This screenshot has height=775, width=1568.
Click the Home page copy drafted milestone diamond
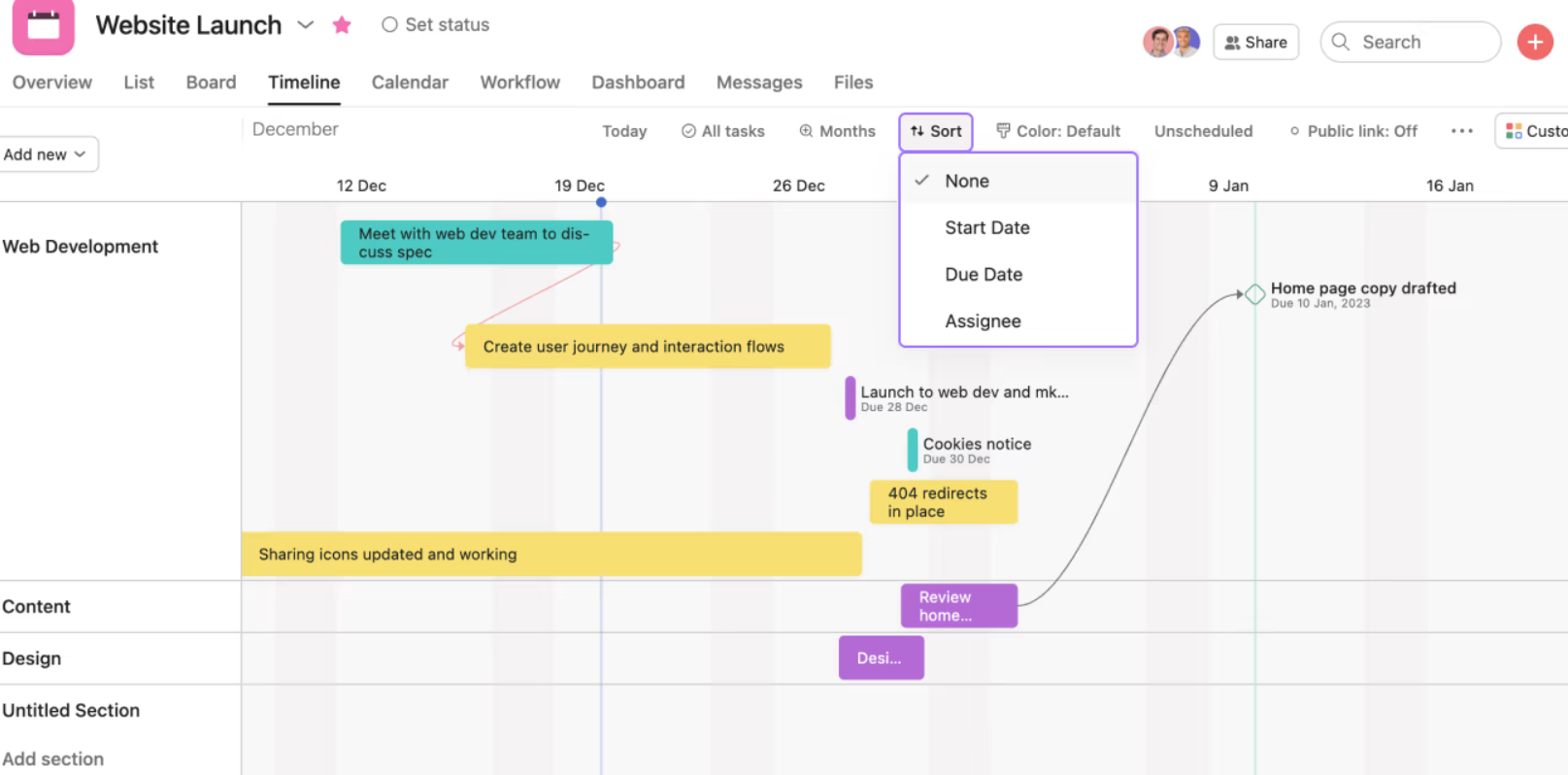(1254, 293)
